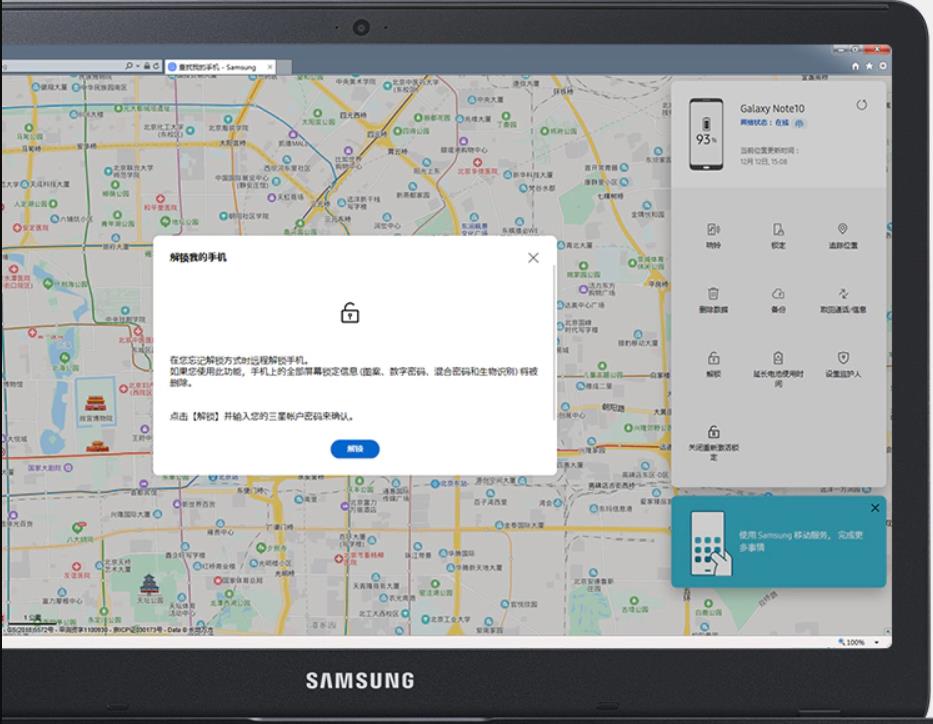Click the Galaxy Note10 device name
The image size is (933, 724).
[772, 108]
